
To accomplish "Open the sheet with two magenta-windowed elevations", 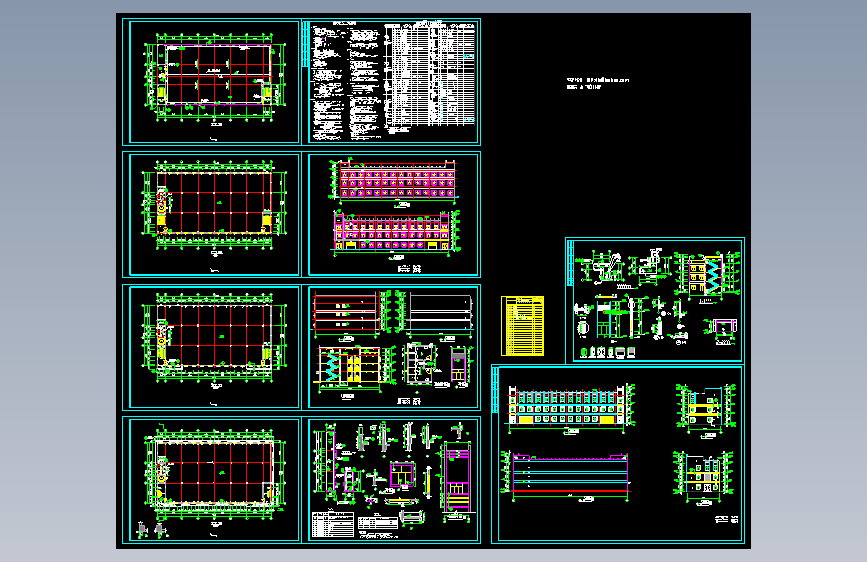I will click(391, 215).
